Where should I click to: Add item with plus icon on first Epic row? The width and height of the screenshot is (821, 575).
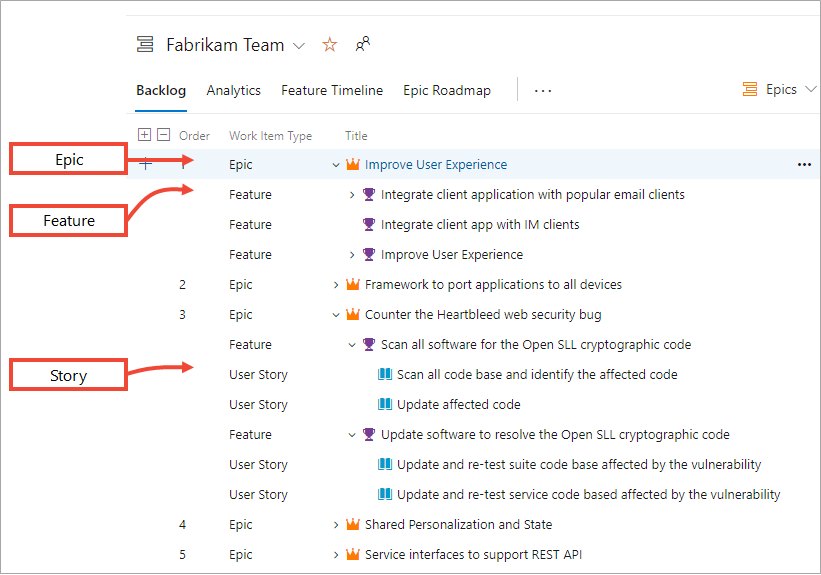(146, 165)
